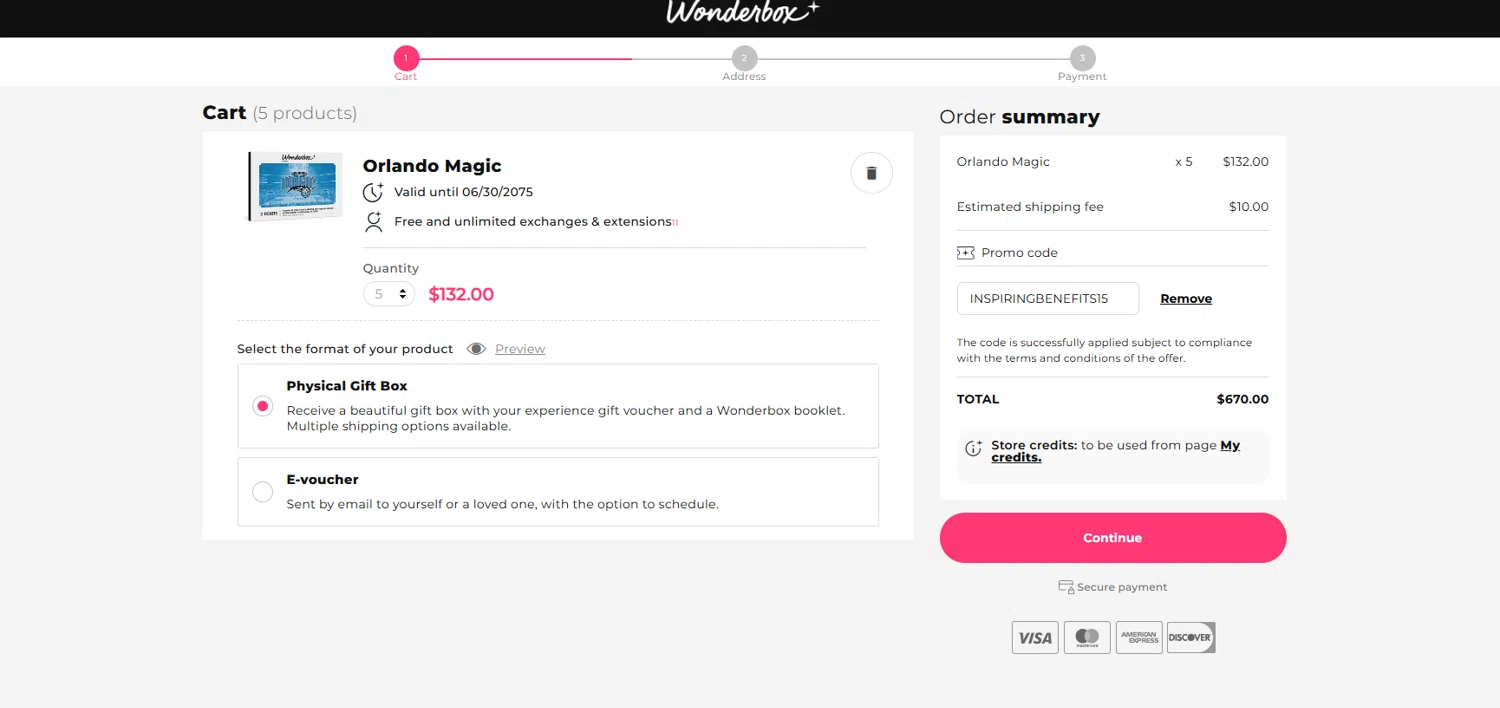This screenshot has width=1500, height=708.
Task: Open the quantity dropdown showing 5
Action: point(389,294)
